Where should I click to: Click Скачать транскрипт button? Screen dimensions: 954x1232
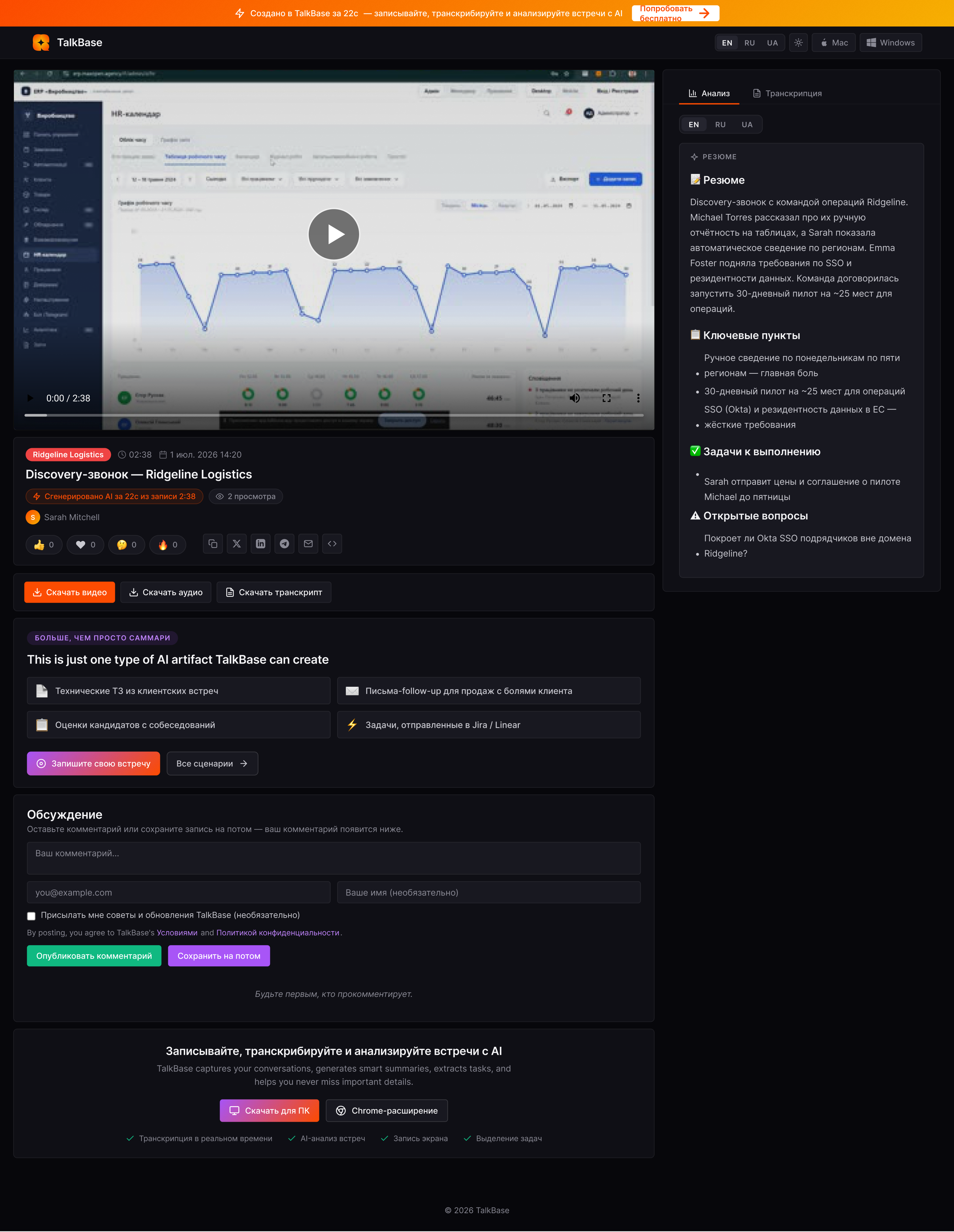click(274, 592)
